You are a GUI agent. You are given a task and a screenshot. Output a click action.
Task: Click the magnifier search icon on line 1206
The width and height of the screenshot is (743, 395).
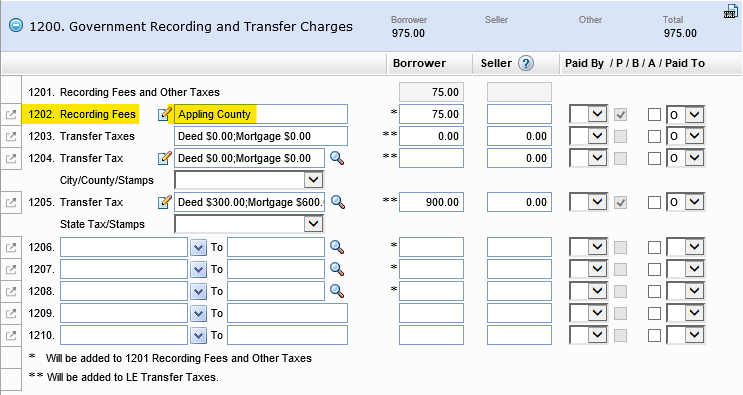pyautogui.click(x=337, y=247)
